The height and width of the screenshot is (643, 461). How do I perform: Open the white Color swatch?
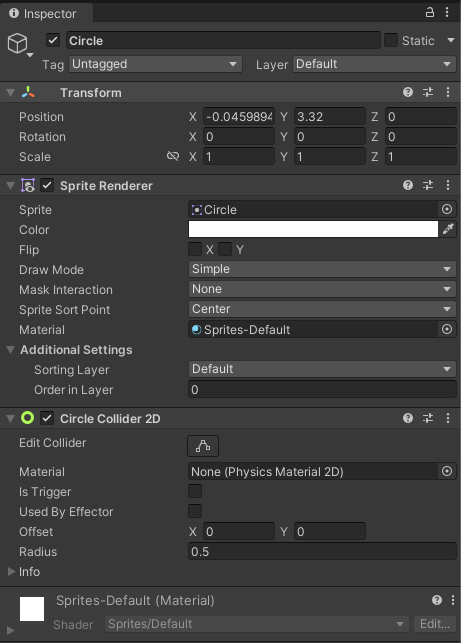pos(313,229)
